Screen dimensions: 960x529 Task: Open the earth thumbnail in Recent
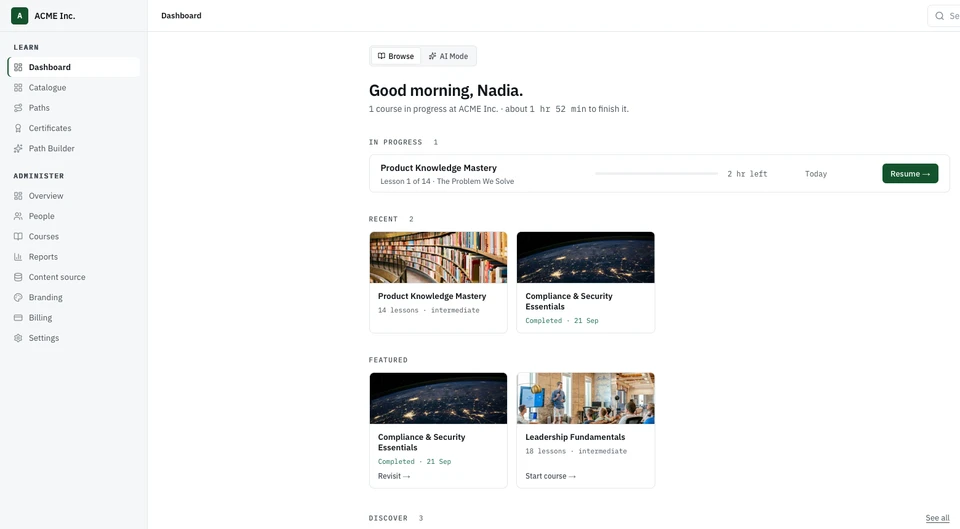click(585, 257)
